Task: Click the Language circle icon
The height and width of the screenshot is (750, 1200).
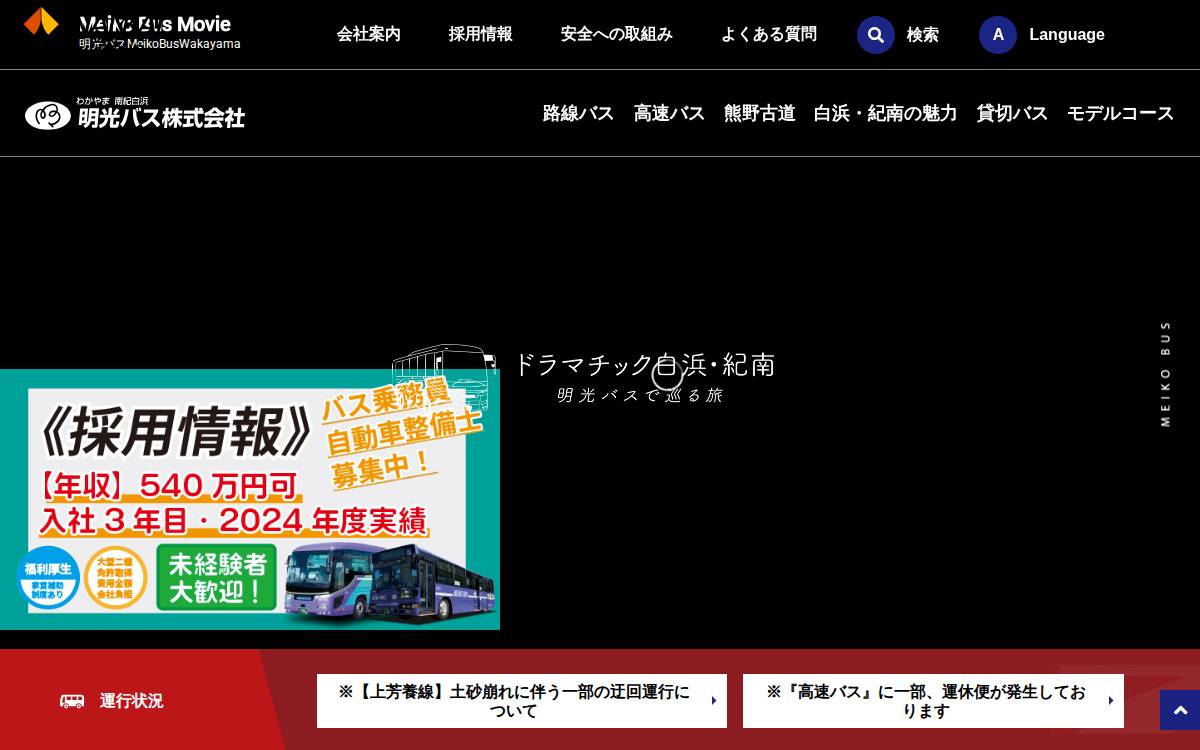Action: tap(998, 35)
